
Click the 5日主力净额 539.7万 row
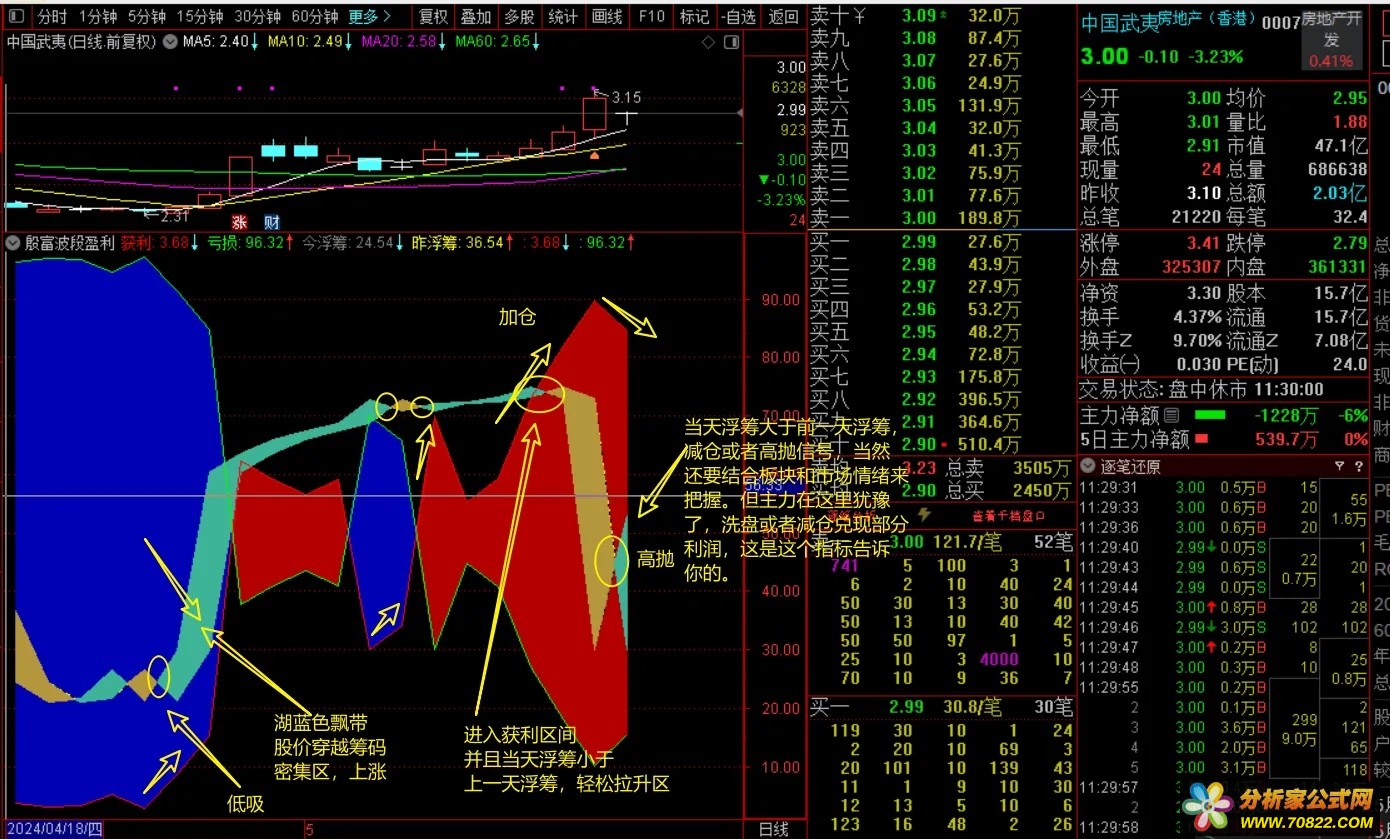(x=1225, y=438)
